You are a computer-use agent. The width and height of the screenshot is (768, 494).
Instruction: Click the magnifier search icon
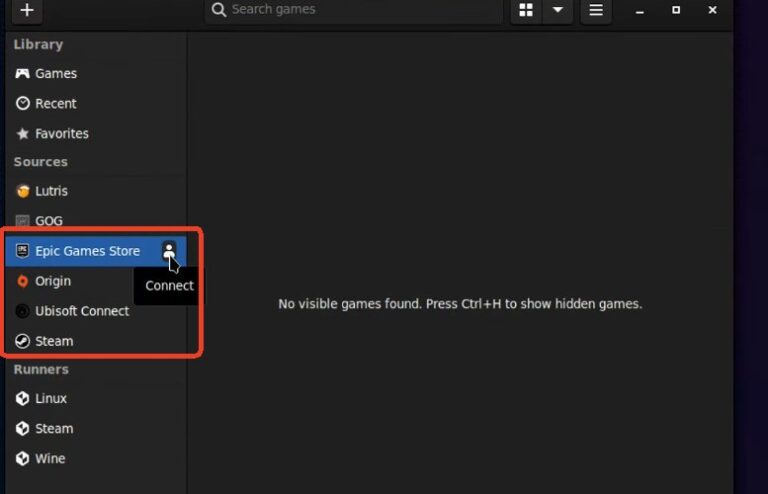(219, 10)
